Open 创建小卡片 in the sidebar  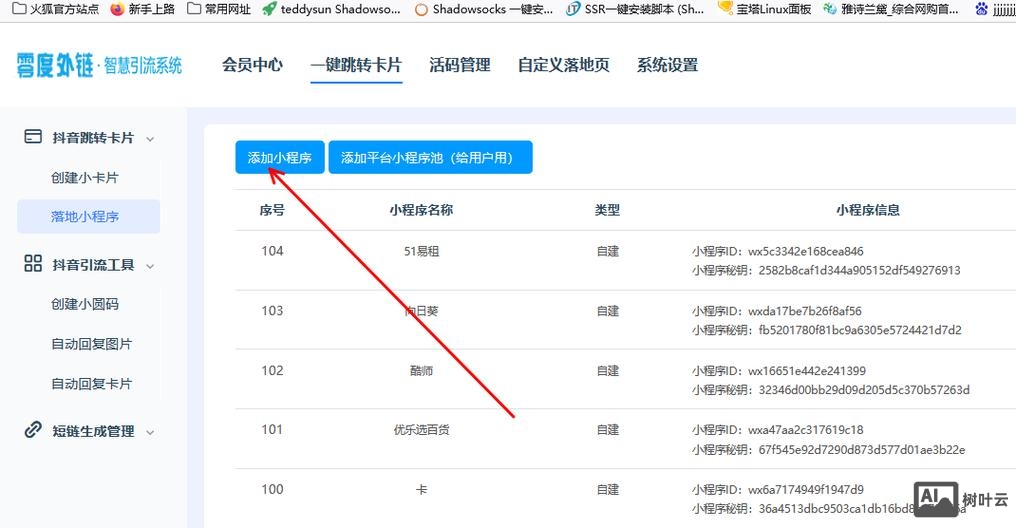85,178
